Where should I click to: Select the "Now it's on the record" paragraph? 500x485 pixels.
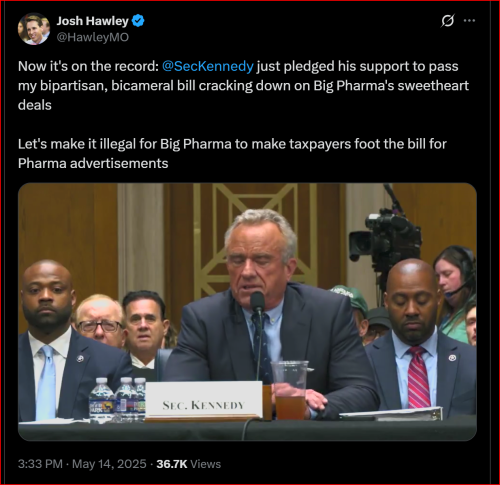pos(243,86)
